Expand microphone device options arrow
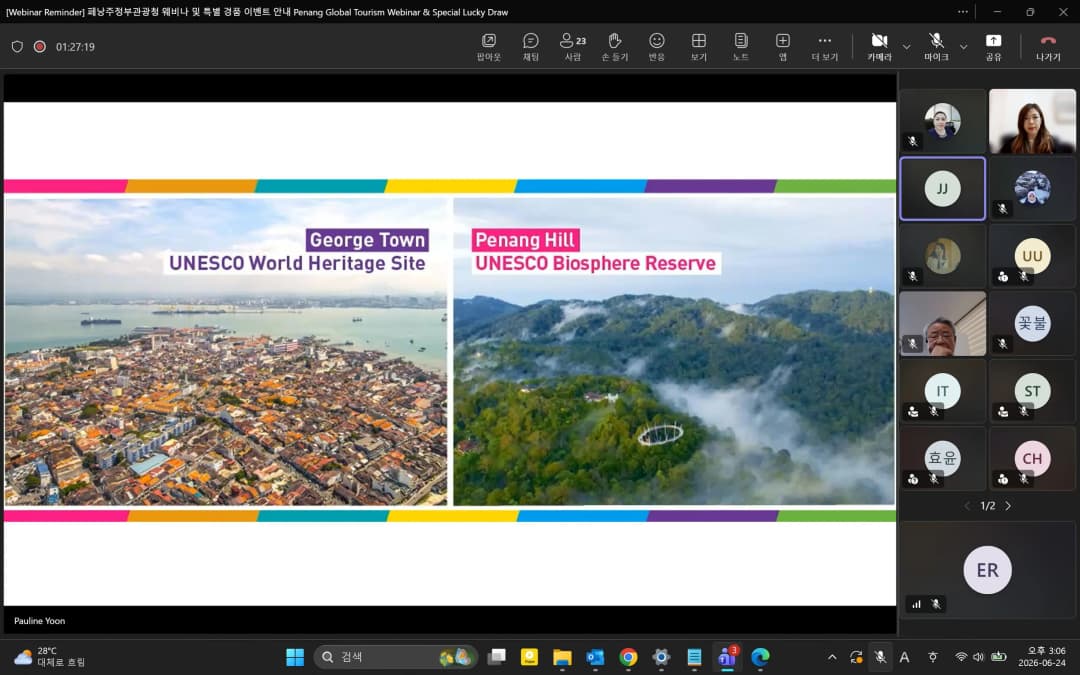Viewport: 1080px width, 675px height. pyautogui.click(x=964, y=47)
